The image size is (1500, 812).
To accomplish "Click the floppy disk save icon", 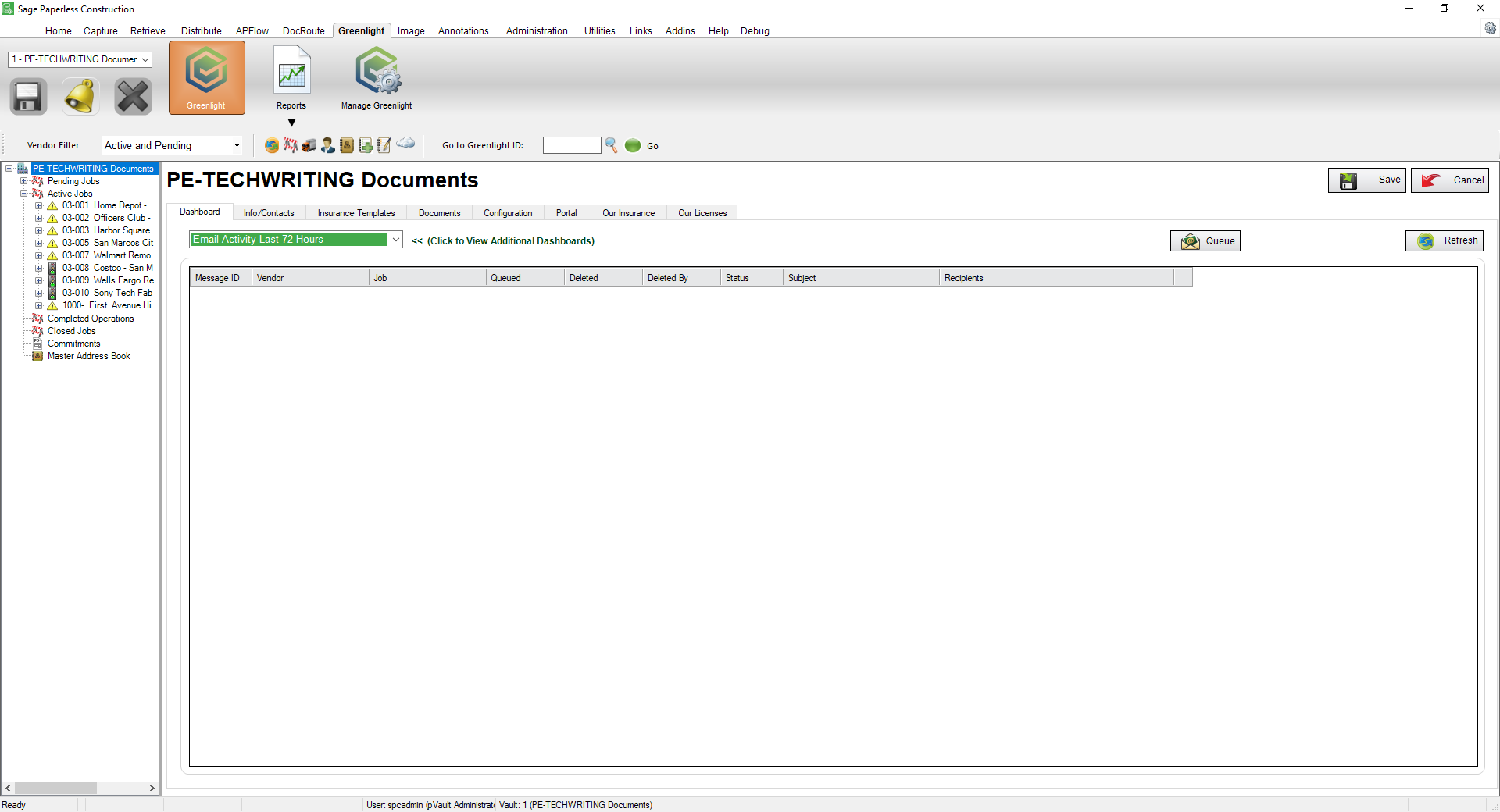I will pyautogui.click(x=28, y=97).
